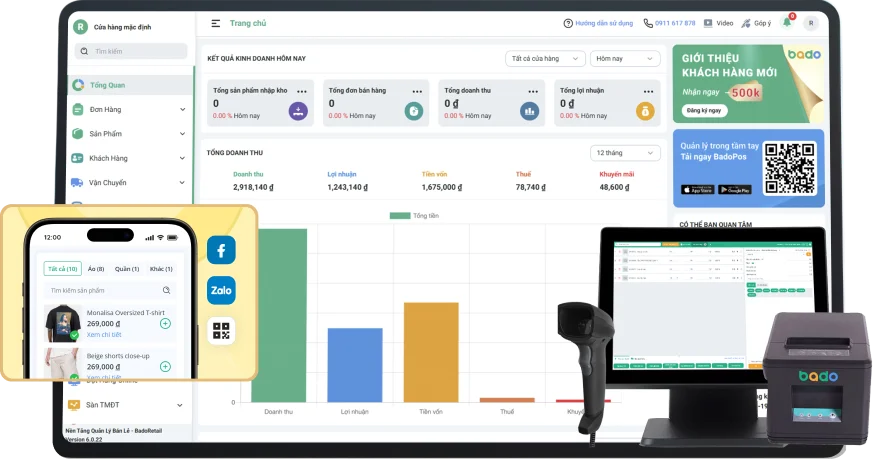This screenshot has height=460, width=878.
Task: Open the 12 tháng range dropdown
Action: click(x=625, y=153)
